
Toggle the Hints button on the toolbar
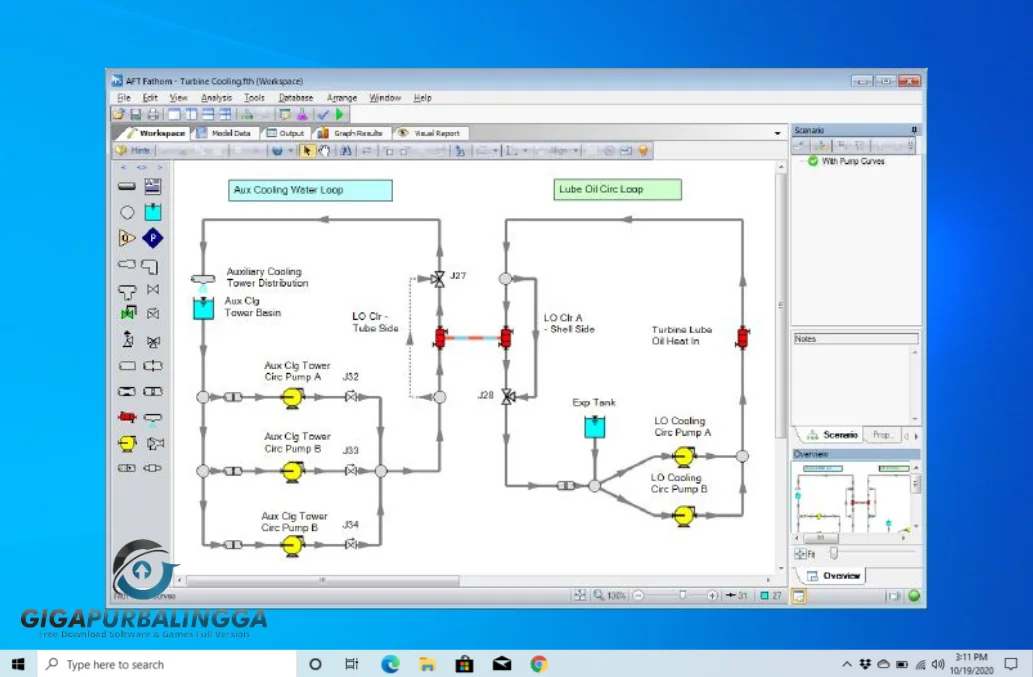pyautogui.click(x=133, y=150)
